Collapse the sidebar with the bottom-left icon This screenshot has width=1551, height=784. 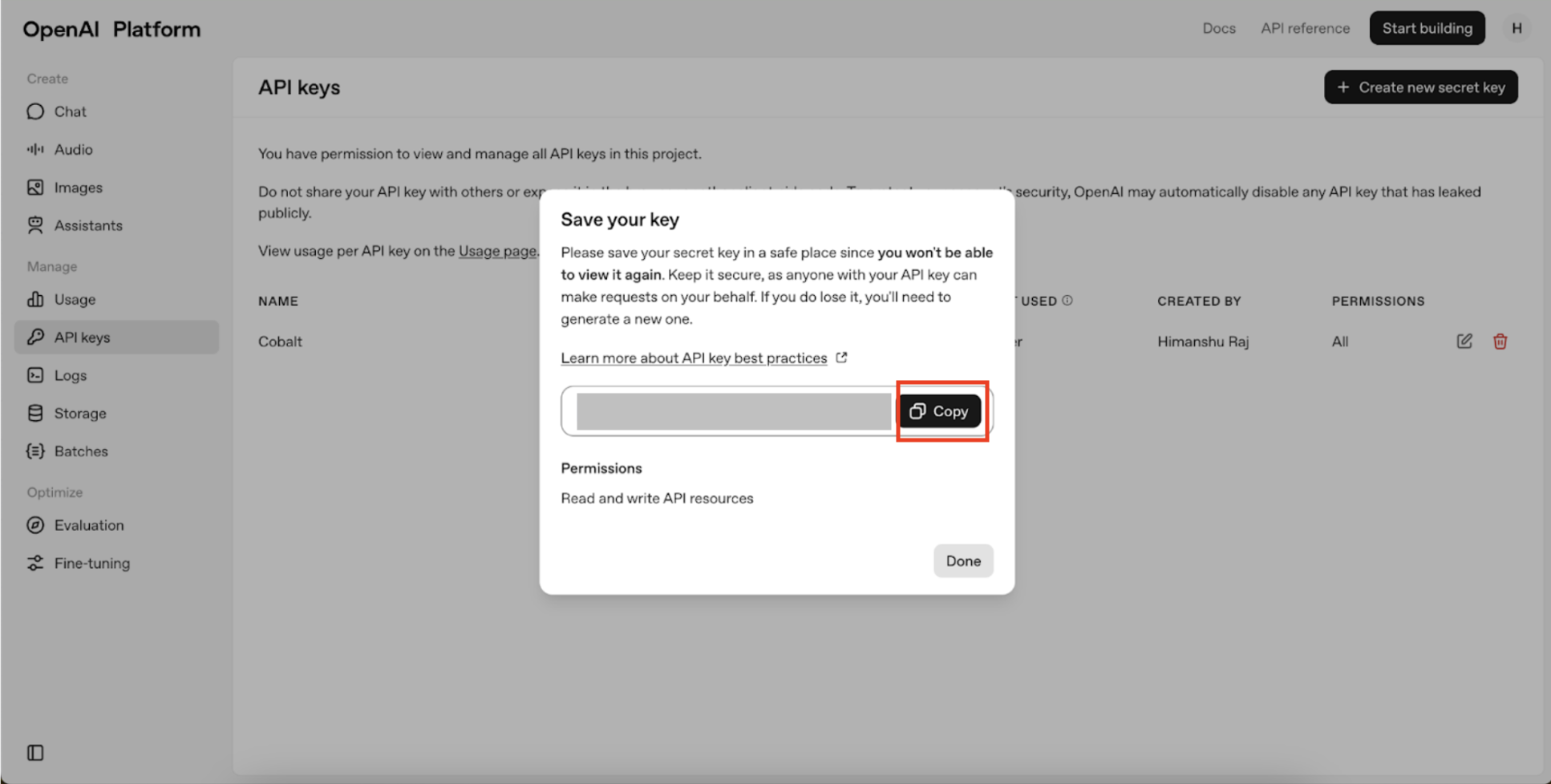click(x=34, y=753)
